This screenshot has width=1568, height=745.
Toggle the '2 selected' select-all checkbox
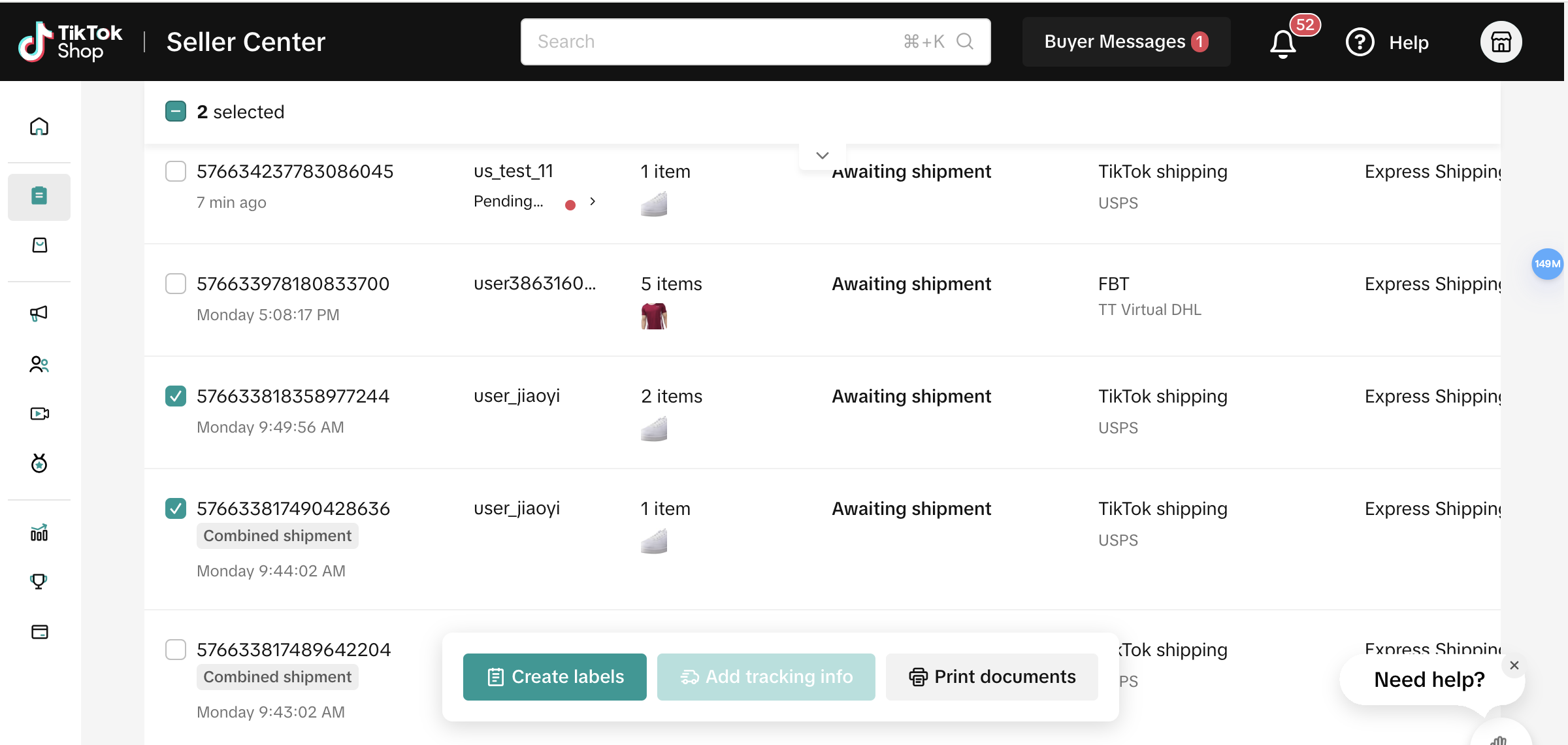coord(176,112)
